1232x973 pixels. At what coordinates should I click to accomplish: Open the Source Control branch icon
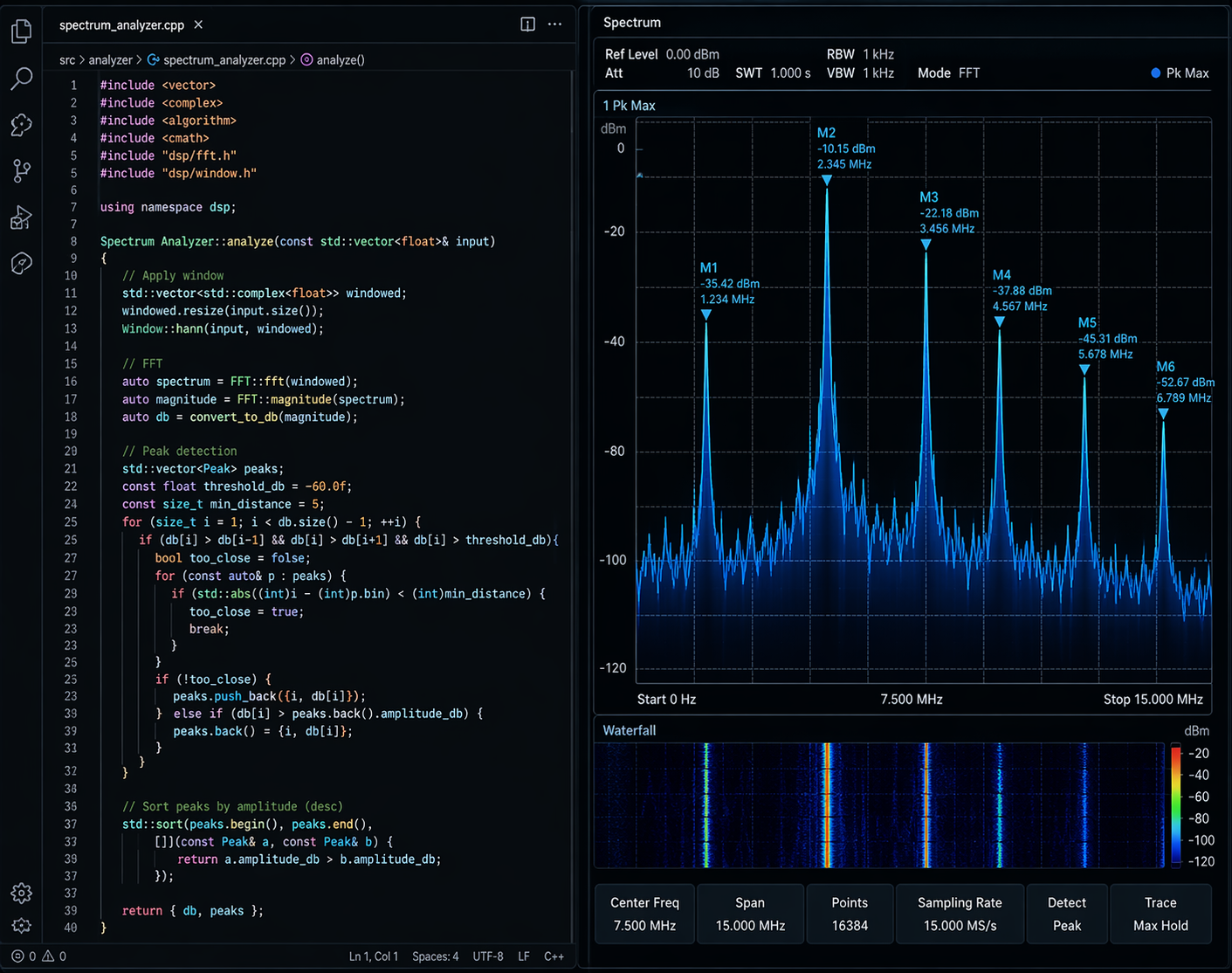coord(22,170)
